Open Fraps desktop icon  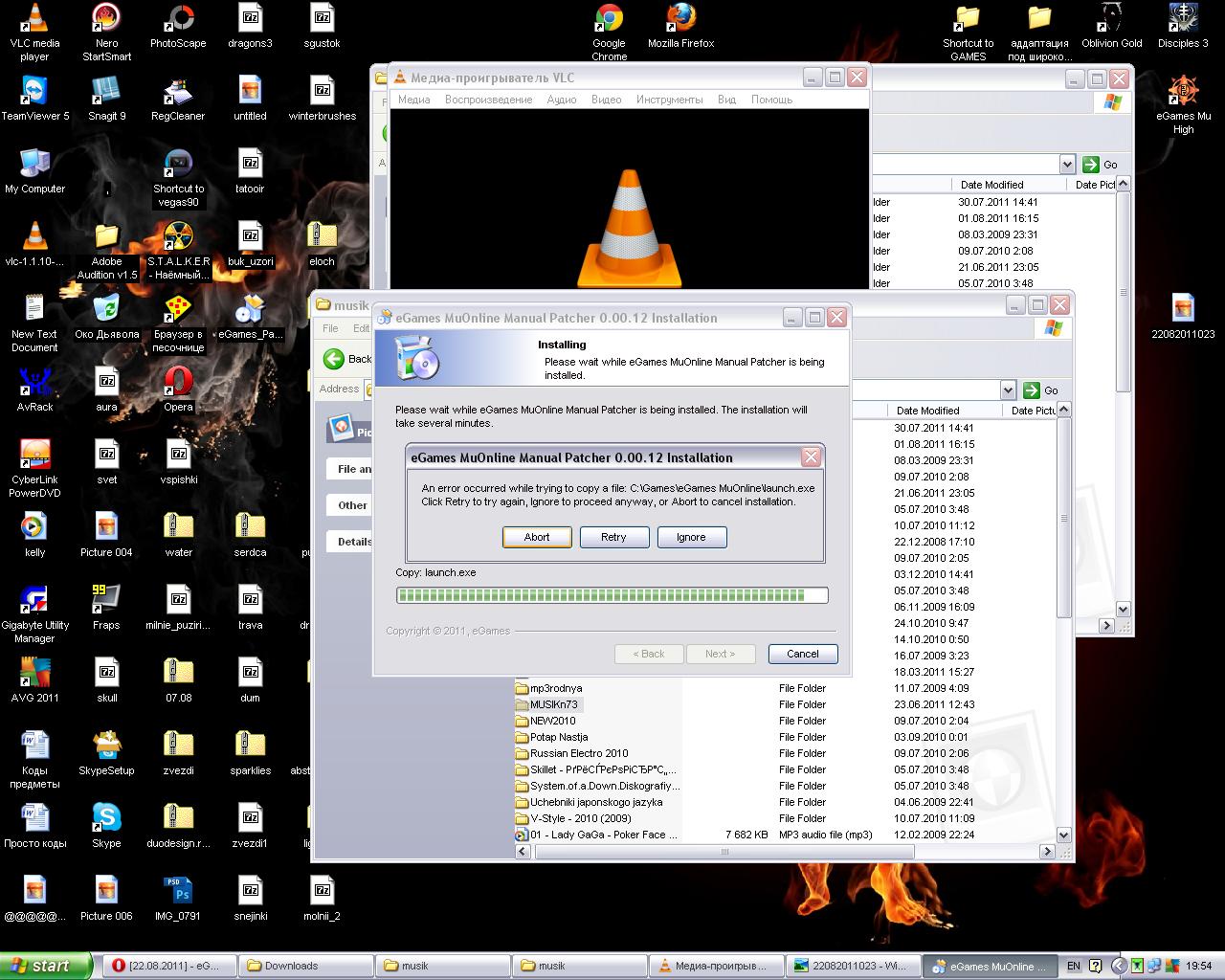tap(106, 608)
